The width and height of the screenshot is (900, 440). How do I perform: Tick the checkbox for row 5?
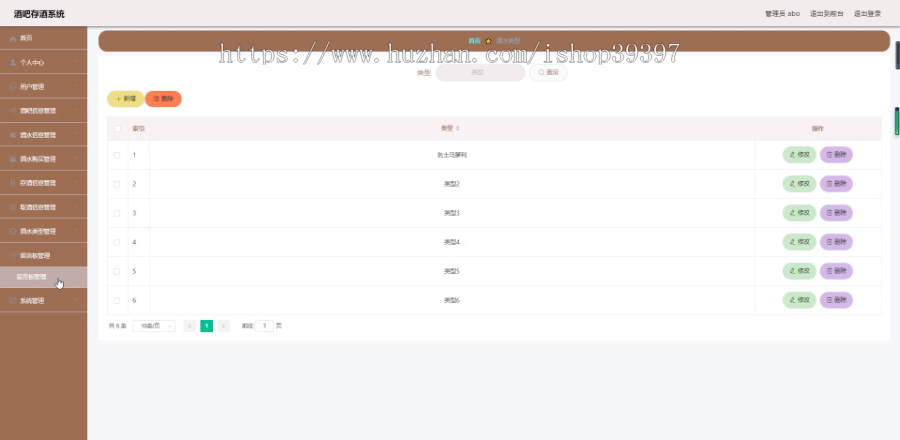[x=117, y=271]
